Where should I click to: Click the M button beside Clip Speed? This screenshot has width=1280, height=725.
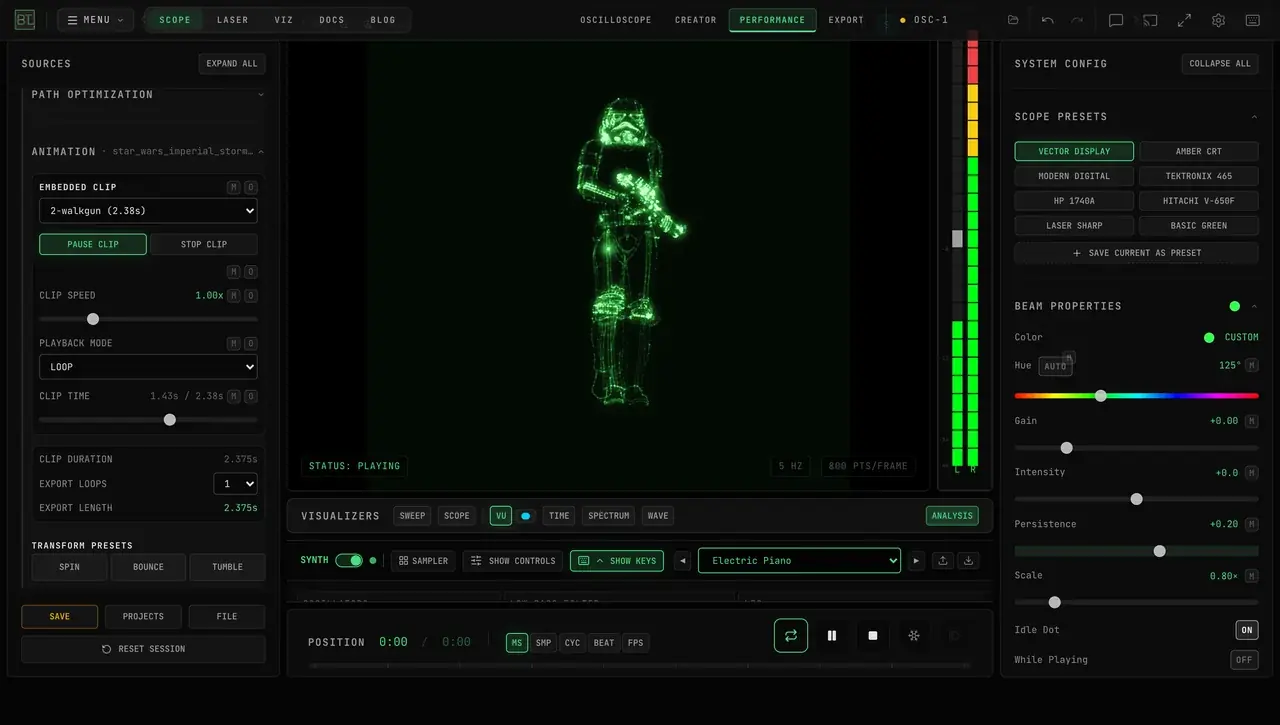233,295
